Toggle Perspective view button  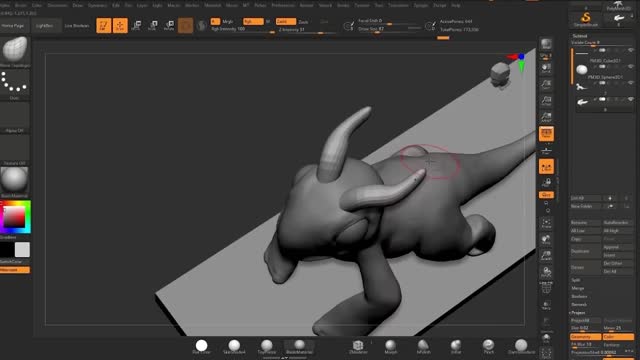pyautogui.click(x=546, y=134)
